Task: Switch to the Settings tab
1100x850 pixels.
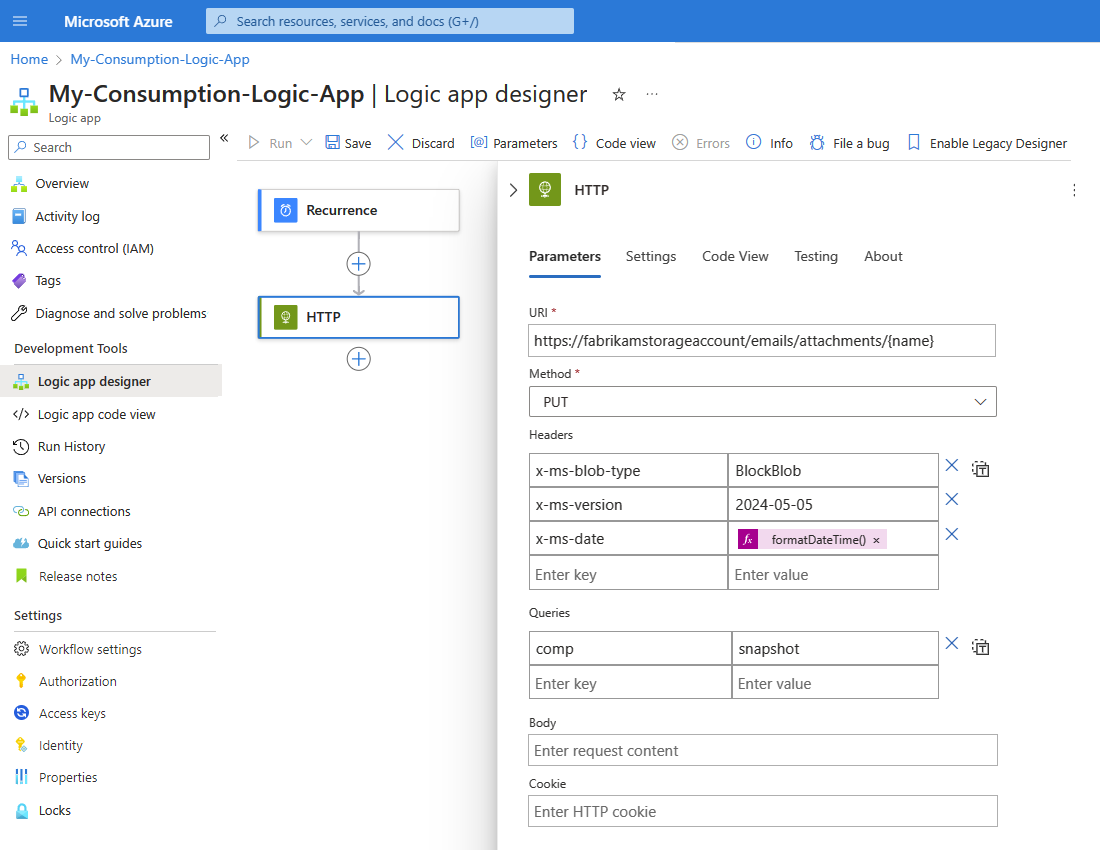Action: pyautogui.click(x=651, y=256)
